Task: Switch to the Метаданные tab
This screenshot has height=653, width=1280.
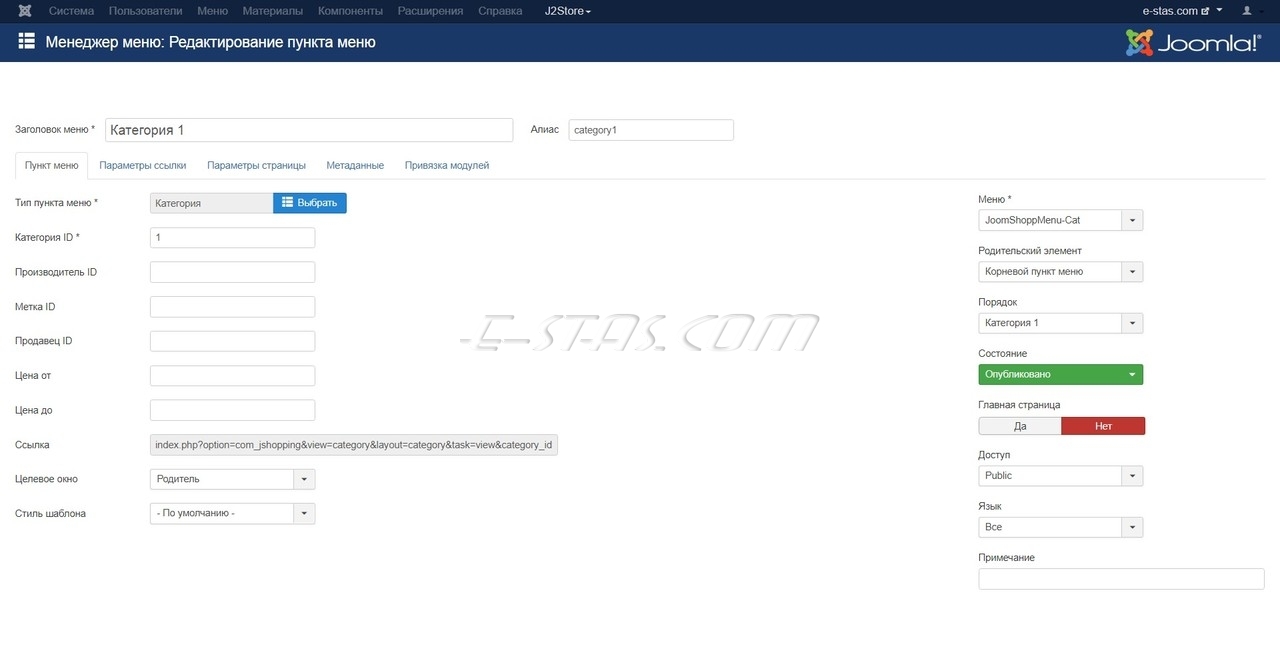Action: pos(355,166)
